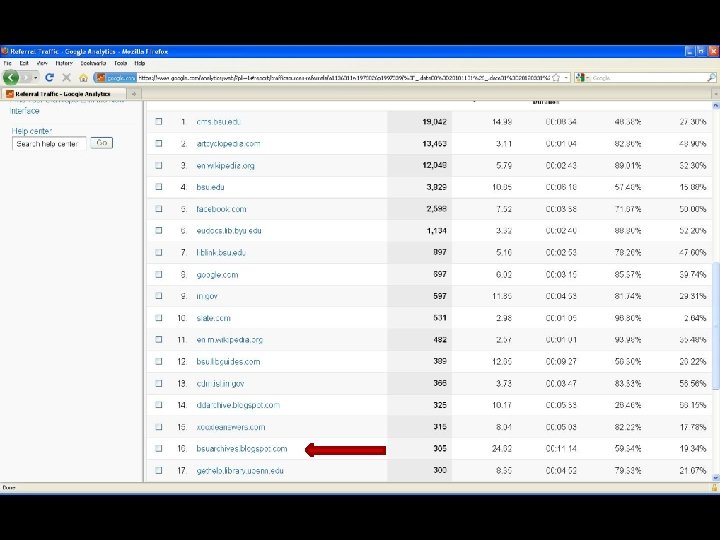Open a new tab with plus icon

pyautogui.click(x=134, y=94)
